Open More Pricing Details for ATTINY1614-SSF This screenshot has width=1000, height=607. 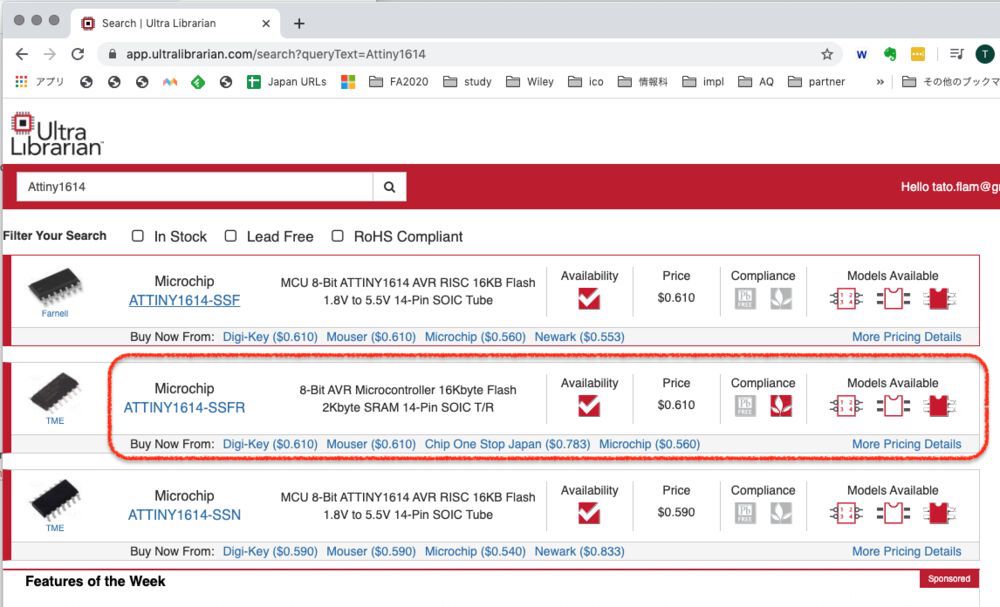pos(906,337)
